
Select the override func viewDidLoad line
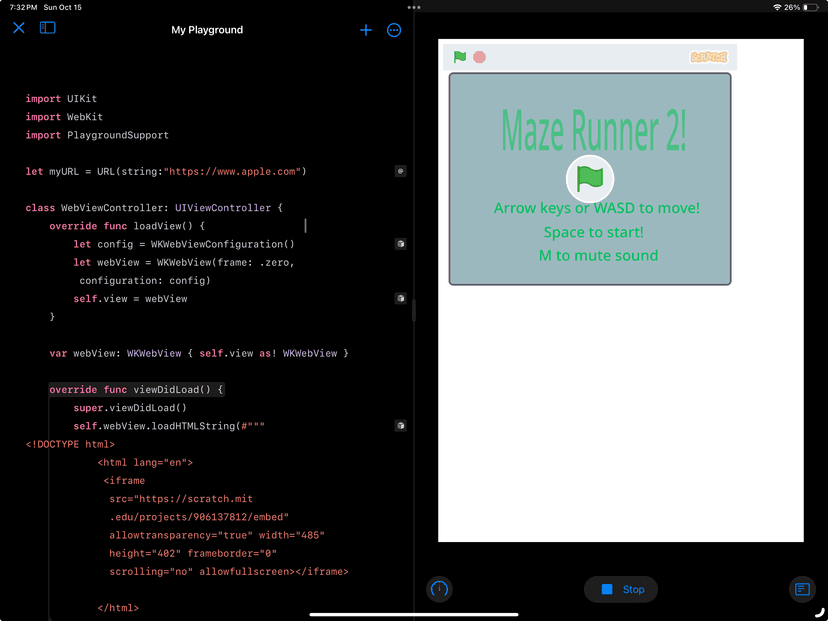click(137, 390)
